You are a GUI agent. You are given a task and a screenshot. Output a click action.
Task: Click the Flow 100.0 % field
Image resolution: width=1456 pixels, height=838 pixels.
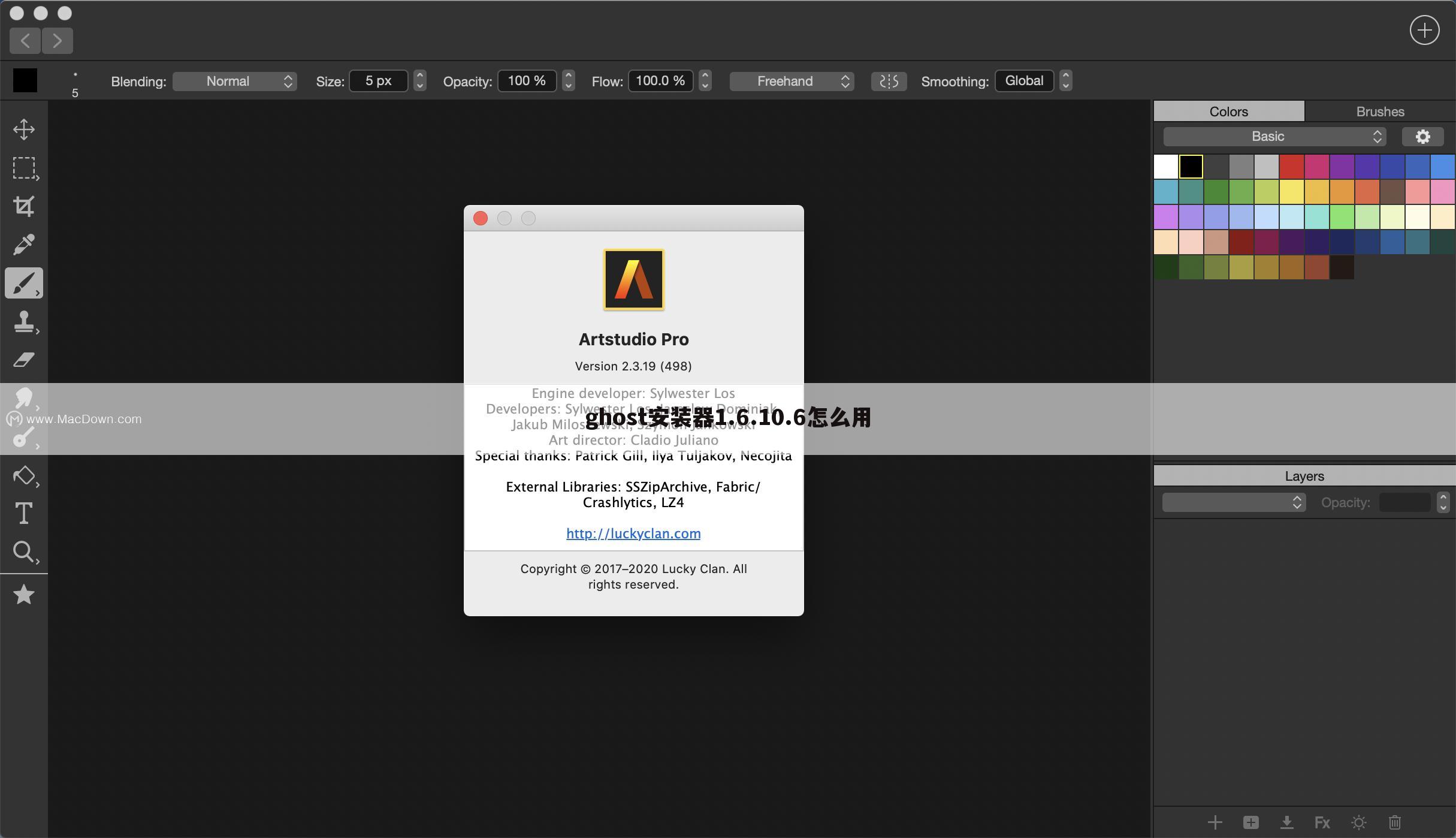[660, 81]
